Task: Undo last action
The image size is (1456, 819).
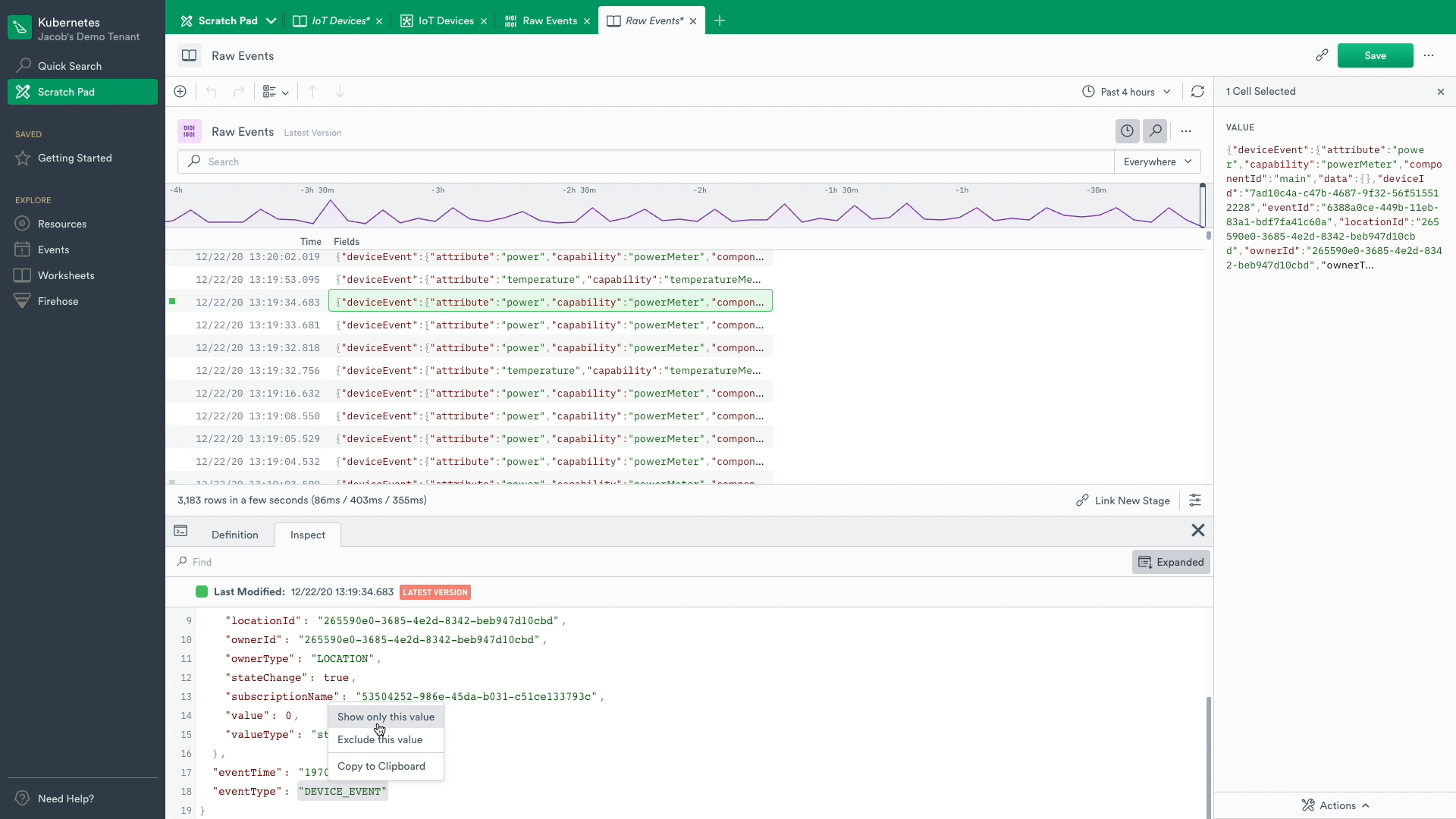Action: coord(212,92)
